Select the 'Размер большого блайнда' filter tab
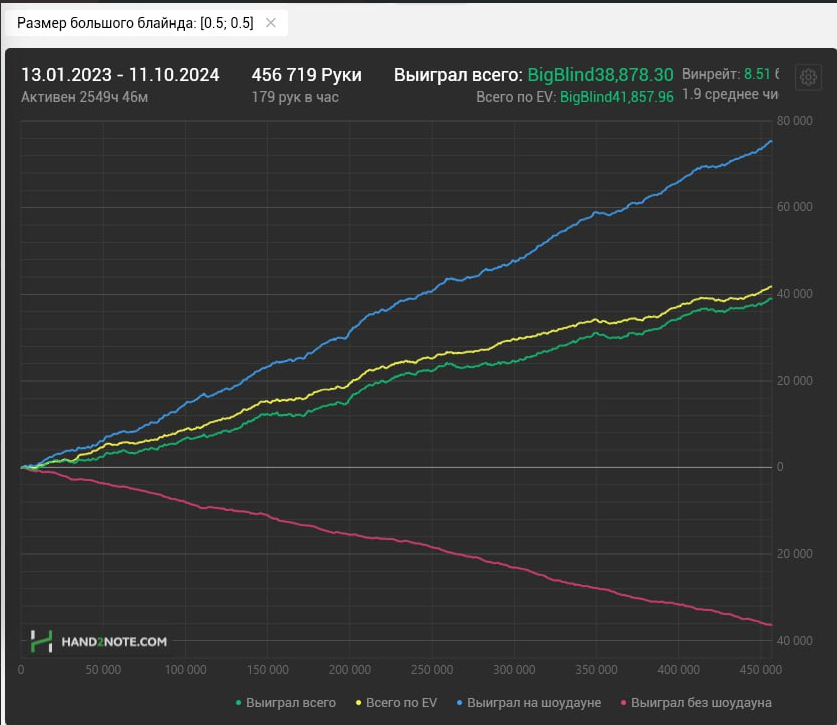 click(135, 22)
